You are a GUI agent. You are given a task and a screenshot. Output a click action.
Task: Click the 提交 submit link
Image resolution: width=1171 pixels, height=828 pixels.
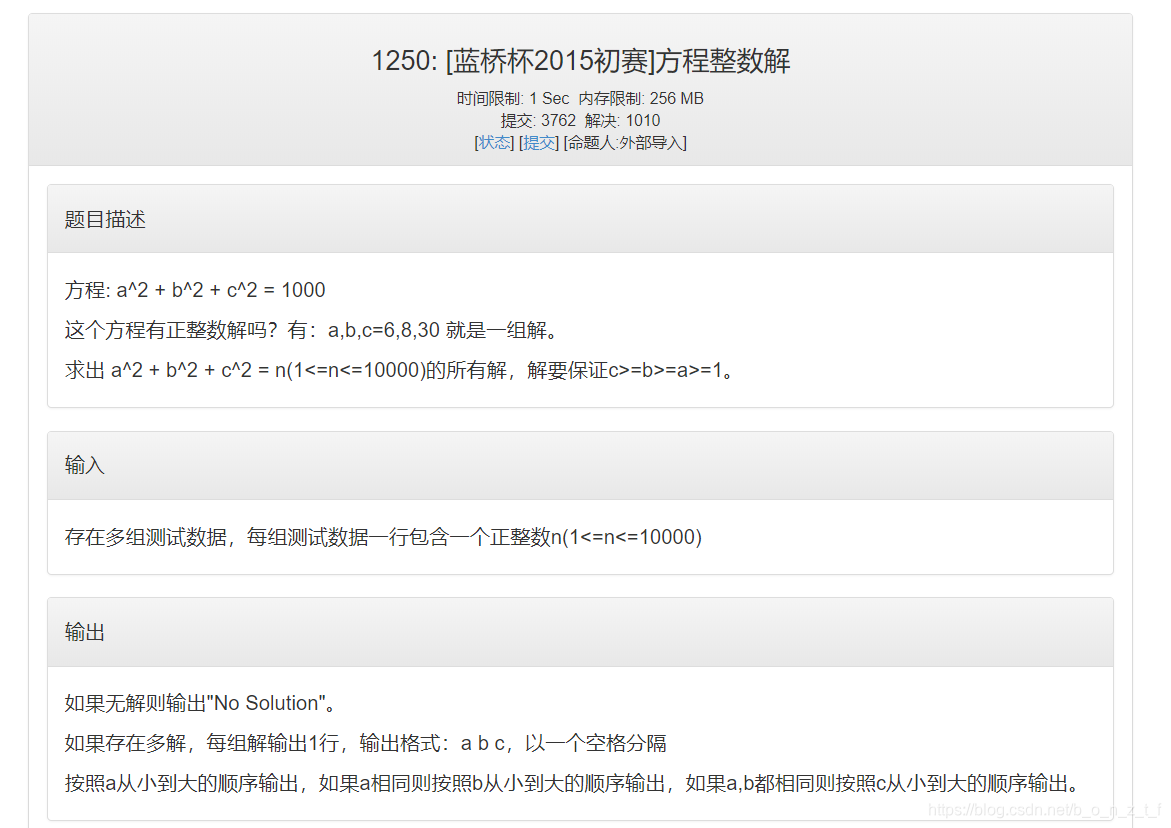coord(539,143)
